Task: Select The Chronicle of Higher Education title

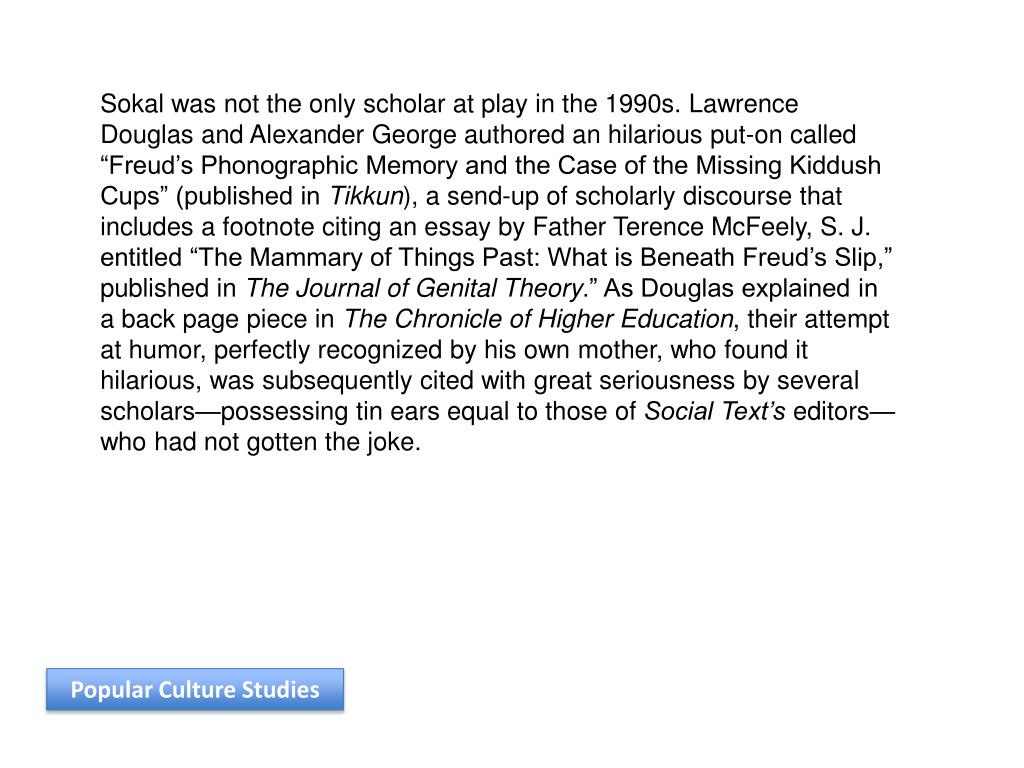Action: click(x=538, y=319)
